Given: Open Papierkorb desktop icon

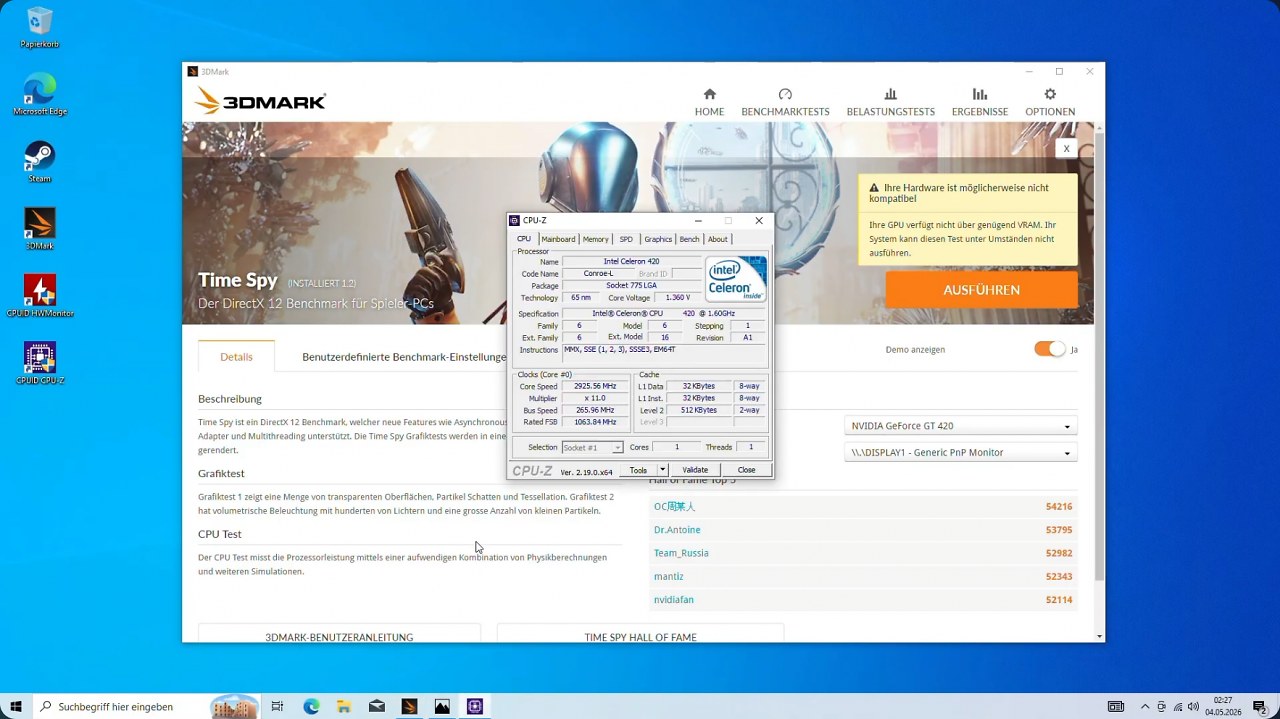Looking at the screenshot, I should (40, 28).
